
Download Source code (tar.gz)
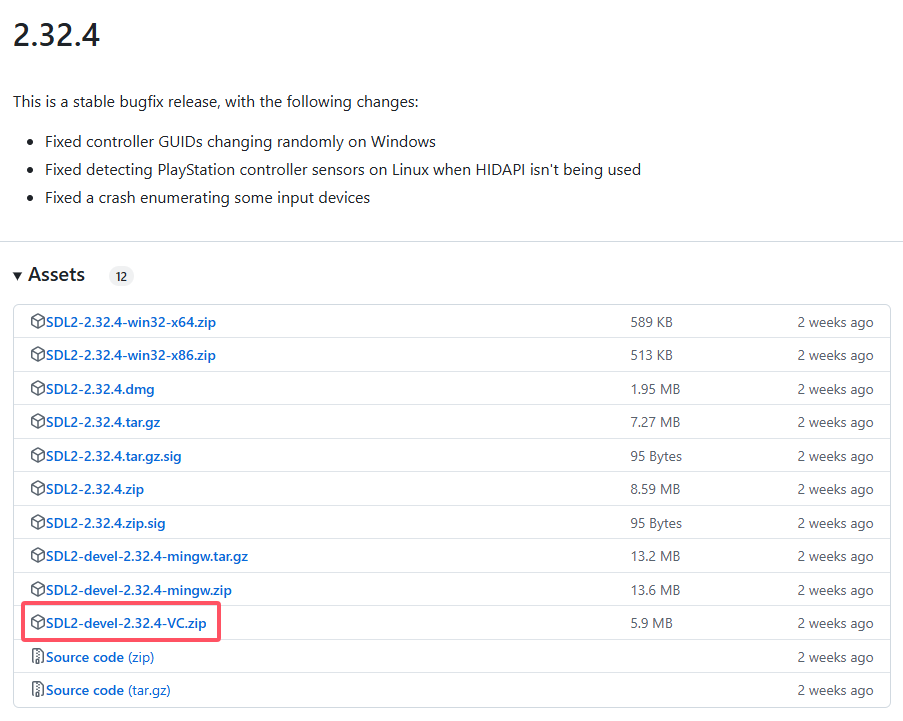108,690
